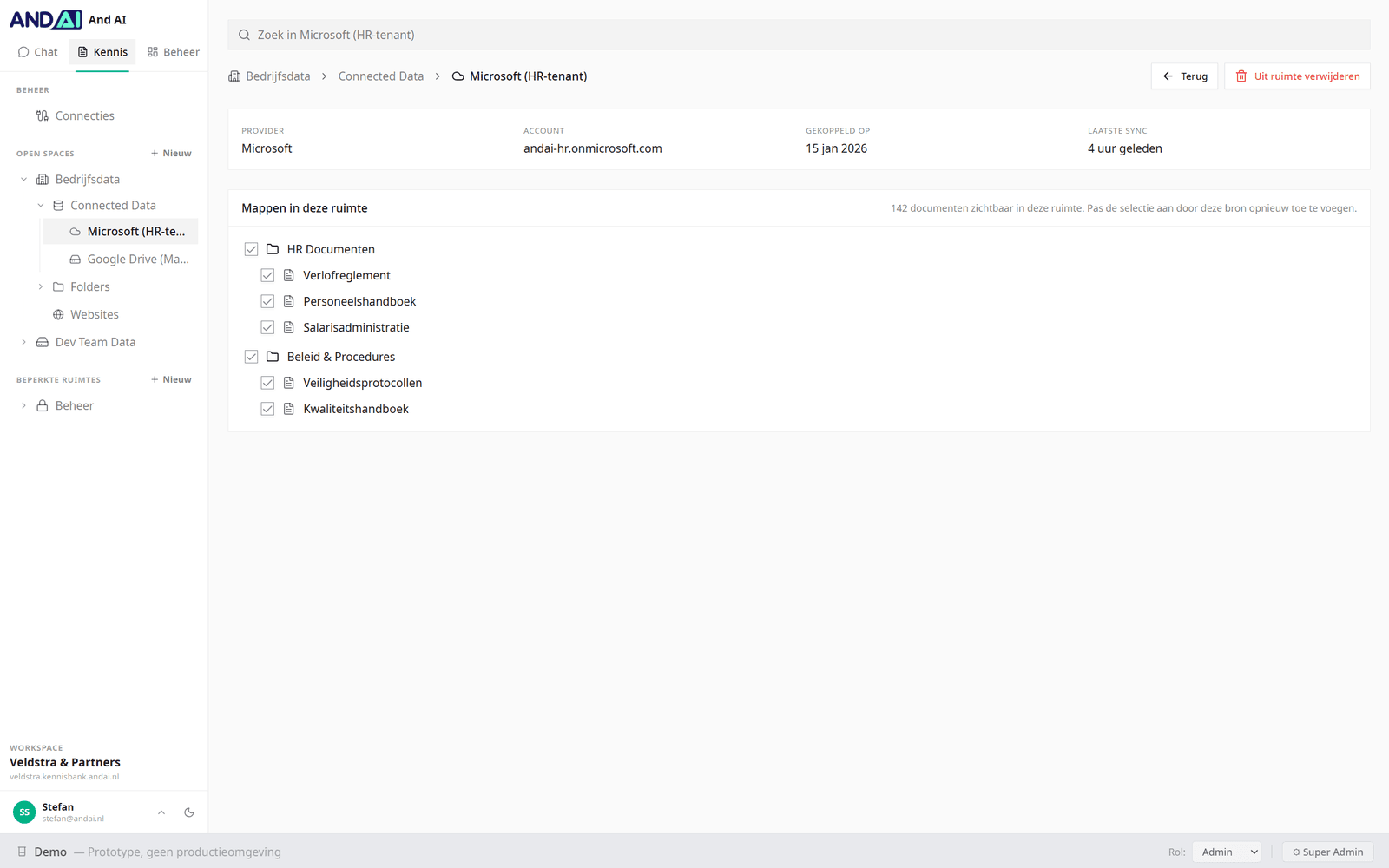
Task: Expand the Dev Team Data node
Action: coord(24,343)
